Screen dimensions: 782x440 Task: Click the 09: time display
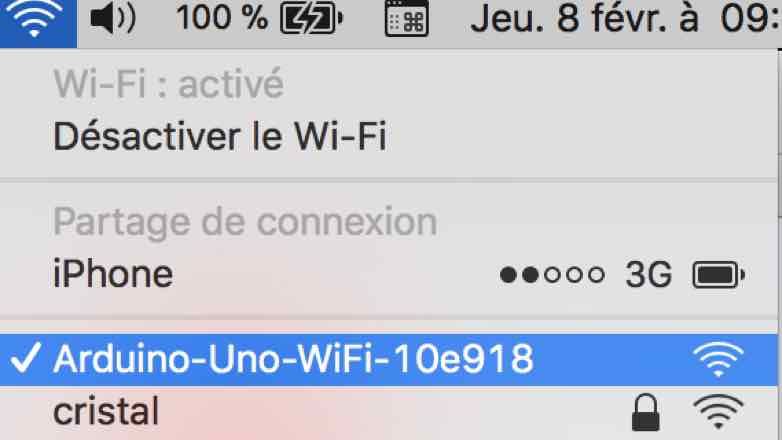(x=751, y=18)
